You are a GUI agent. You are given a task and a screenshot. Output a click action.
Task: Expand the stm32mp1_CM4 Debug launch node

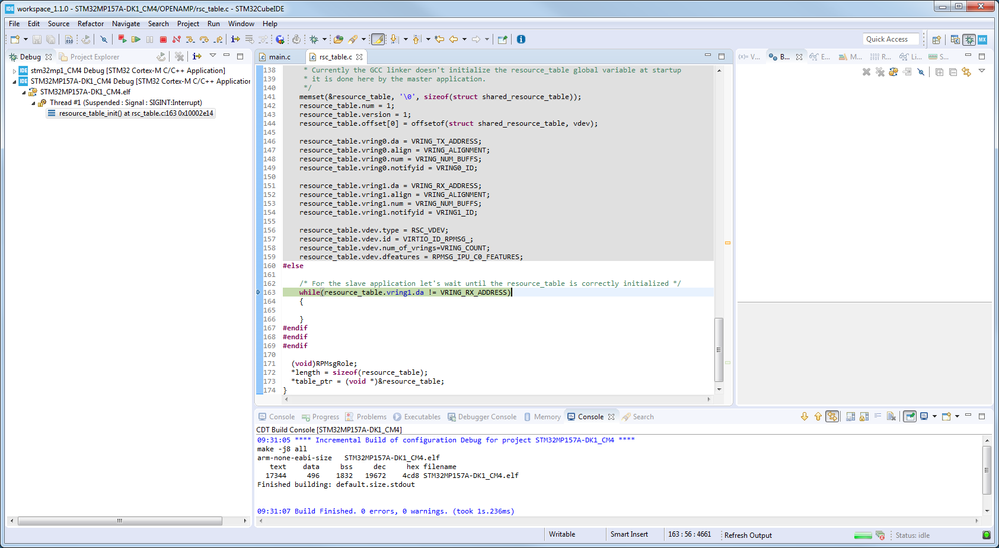point(15,71)
